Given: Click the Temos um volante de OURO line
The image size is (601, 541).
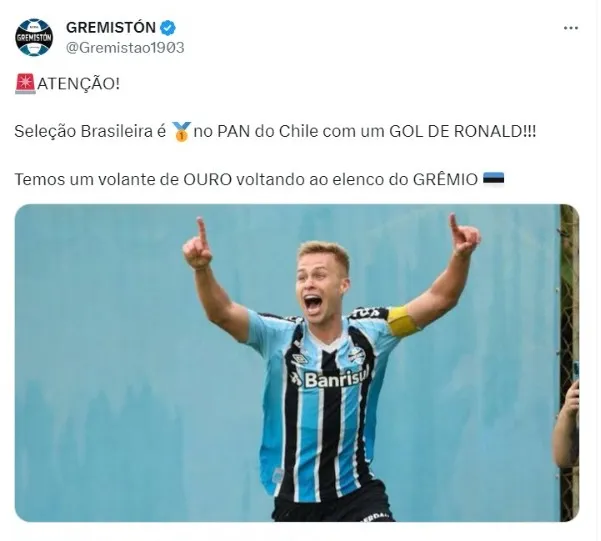Looking at the screenshot, I should pyautogui.click(x=259, y=179).
